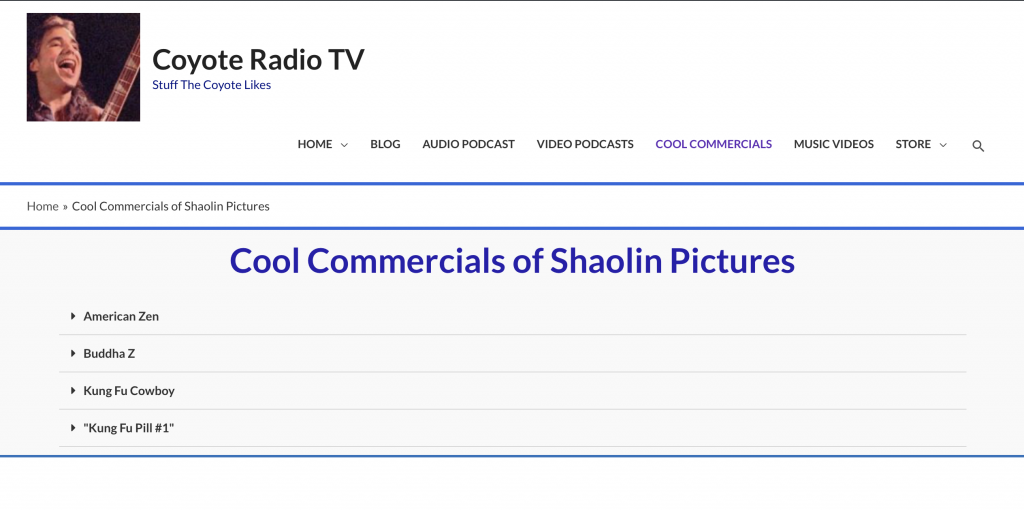1024x510 pixels.
Task: Open the Coyote Radio TV site title
Action: pyautogui.click(x=258, y=59)
